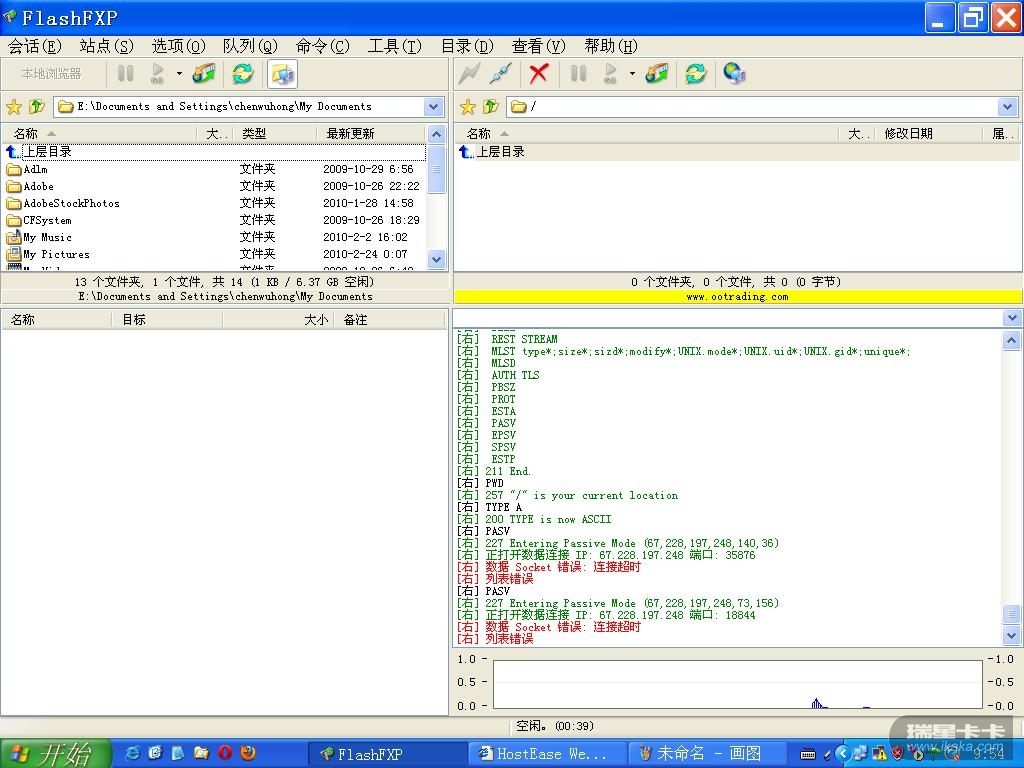Open the AdobeStockPhotos folder

click(71, 203)
